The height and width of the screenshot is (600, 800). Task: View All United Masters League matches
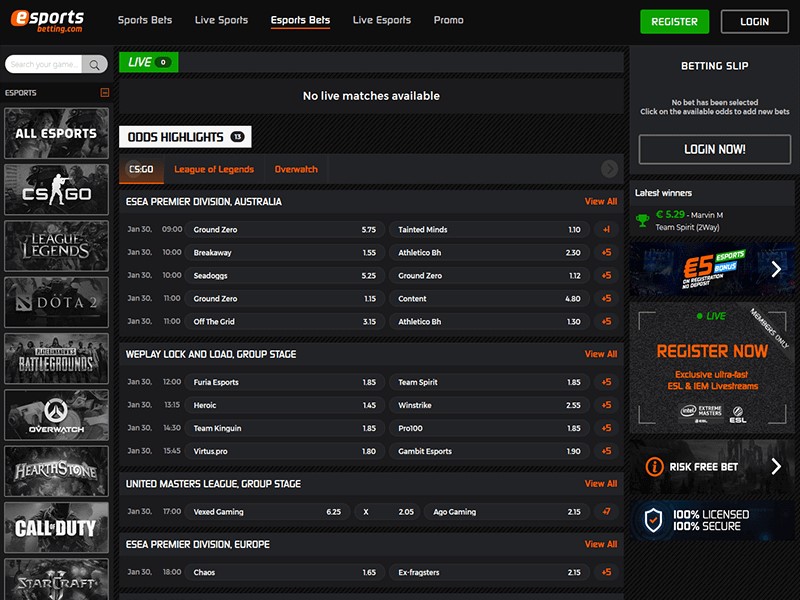601,484
